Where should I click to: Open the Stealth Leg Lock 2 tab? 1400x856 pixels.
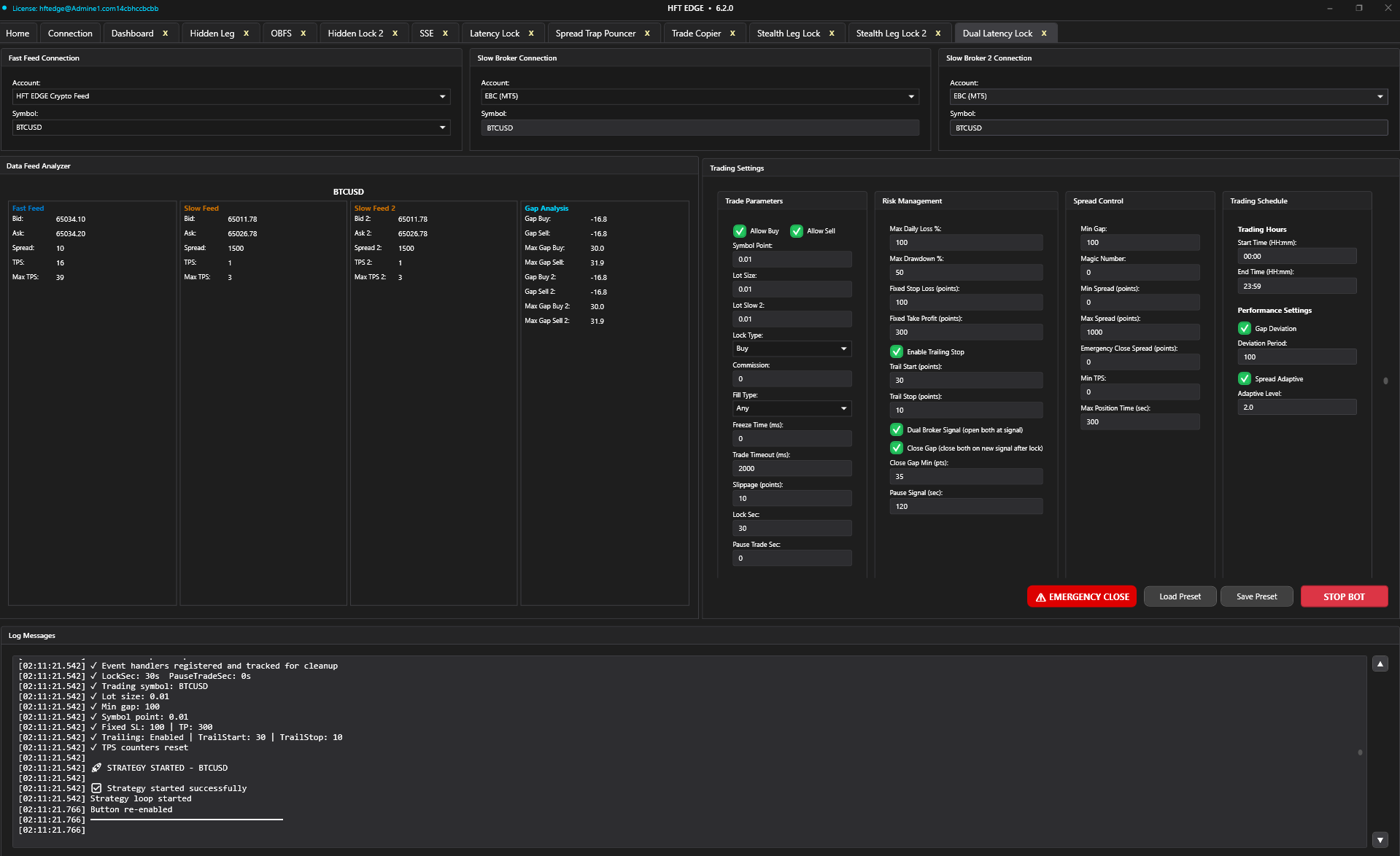[891, 34]
